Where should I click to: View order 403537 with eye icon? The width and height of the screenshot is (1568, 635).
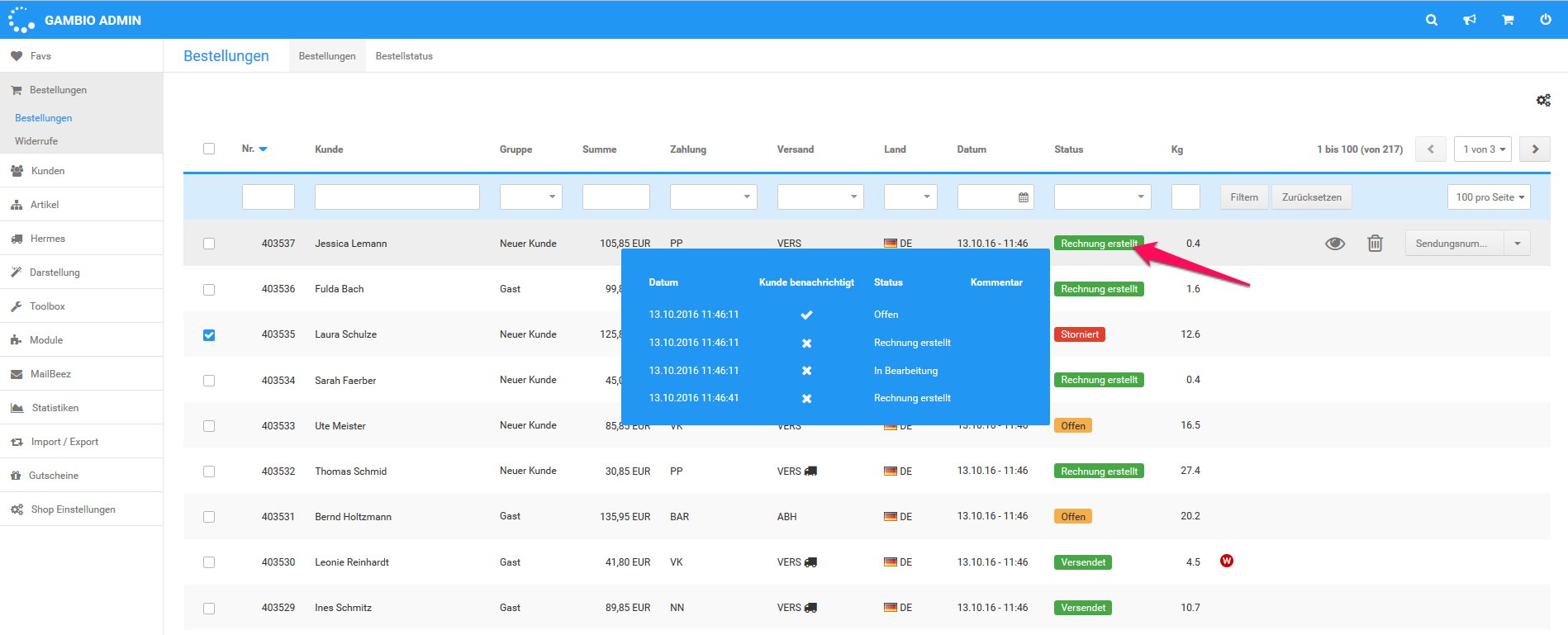coord(1334,244)
